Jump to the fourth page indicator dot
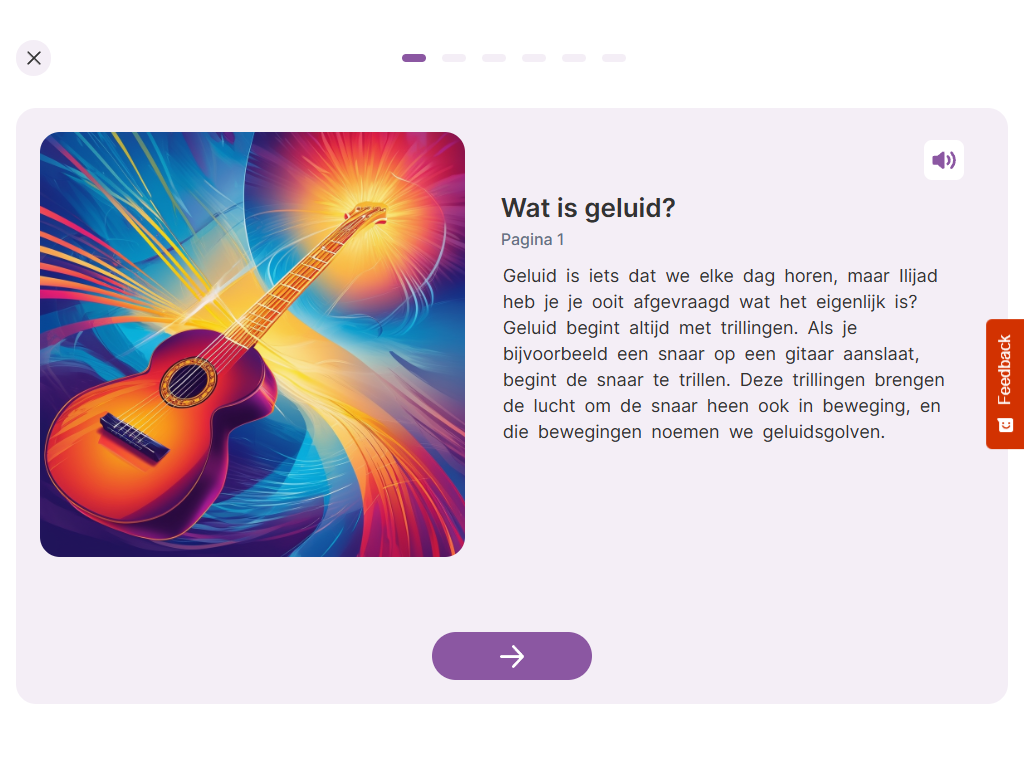1024x768 pixels. [x=534, y=58]
